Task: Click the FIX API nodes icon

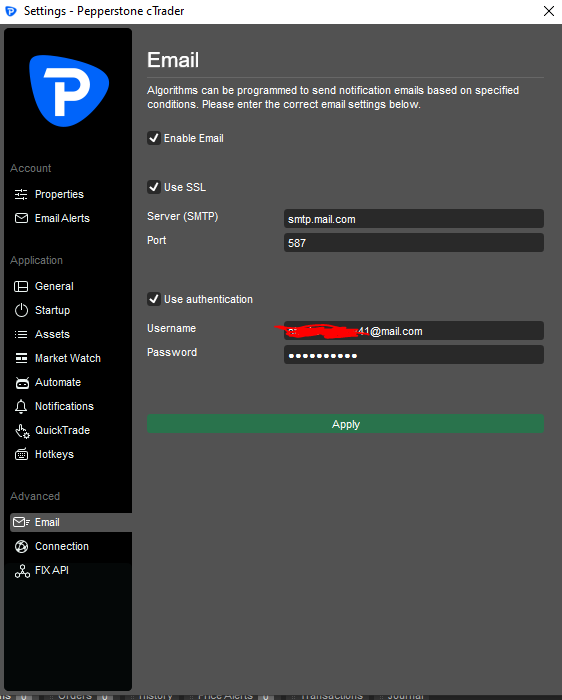Action: coord(22,571)
